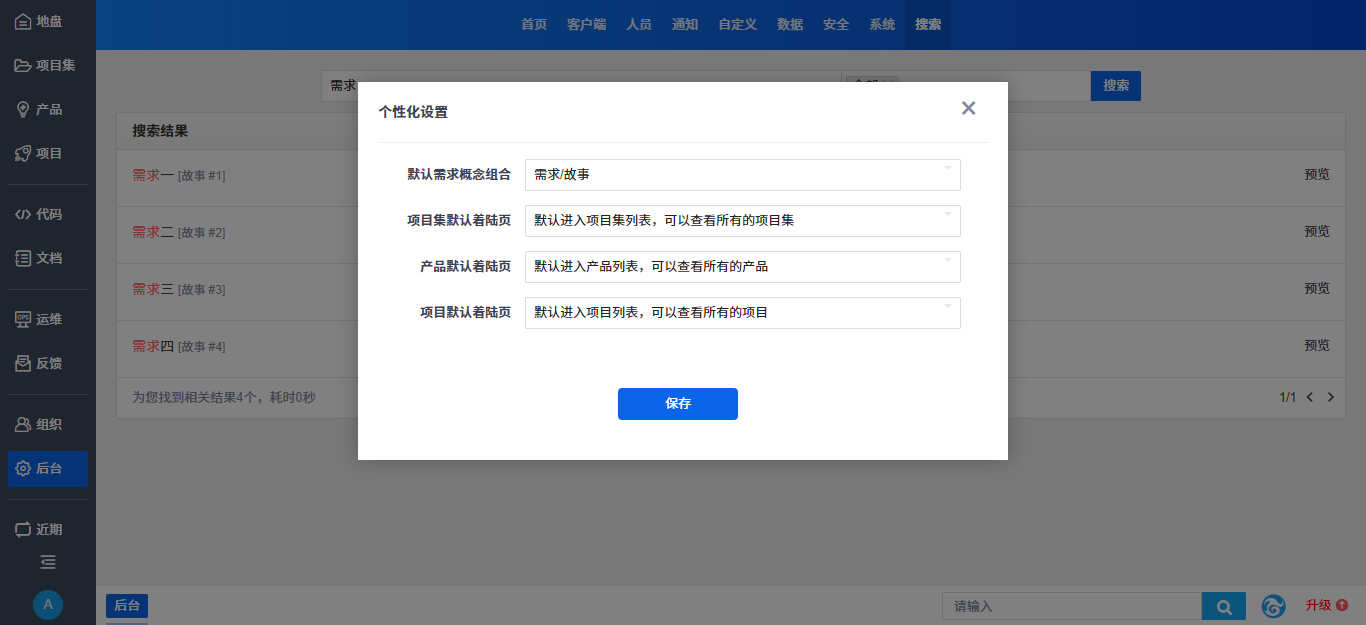Open the 人员 top menu
The width and height of the screenshot is (1366, 625).
pos(639,25)
